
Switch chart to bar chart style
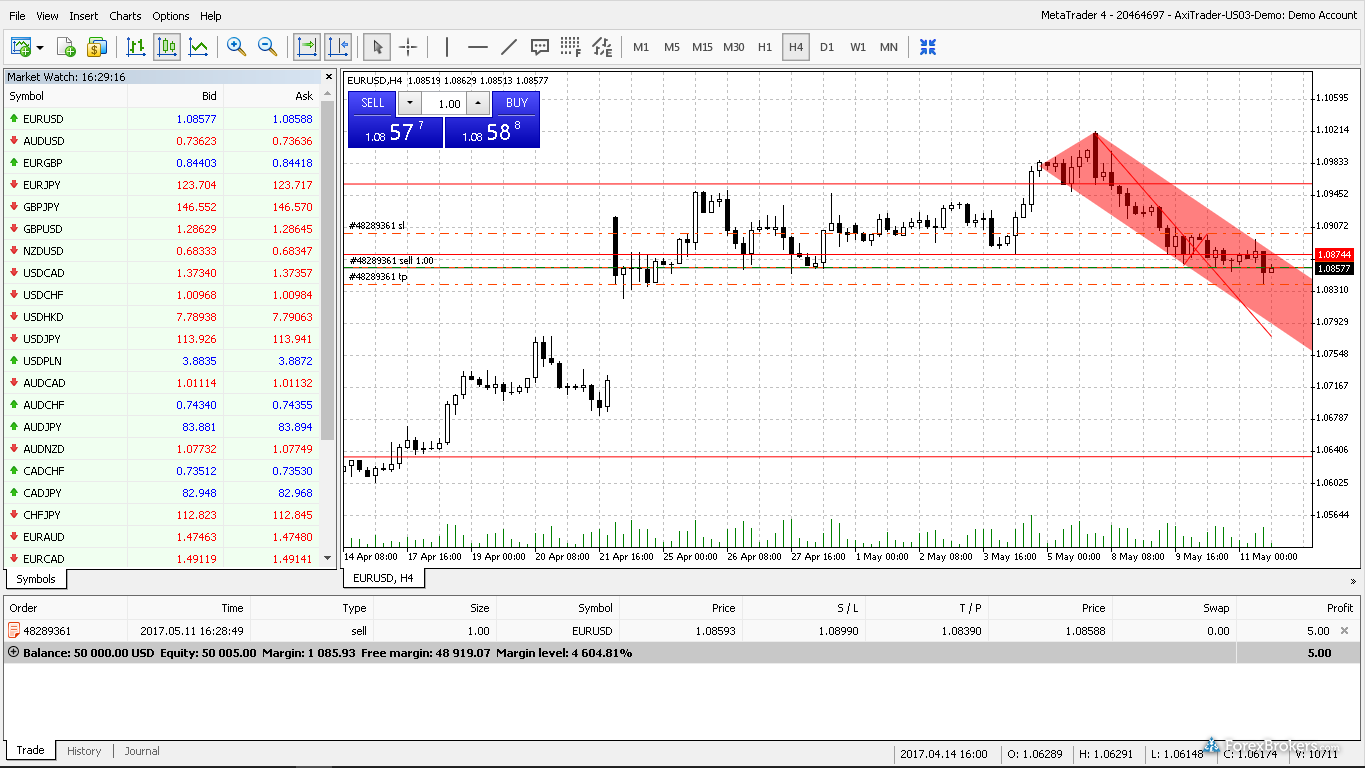click(x=136, y=47)
